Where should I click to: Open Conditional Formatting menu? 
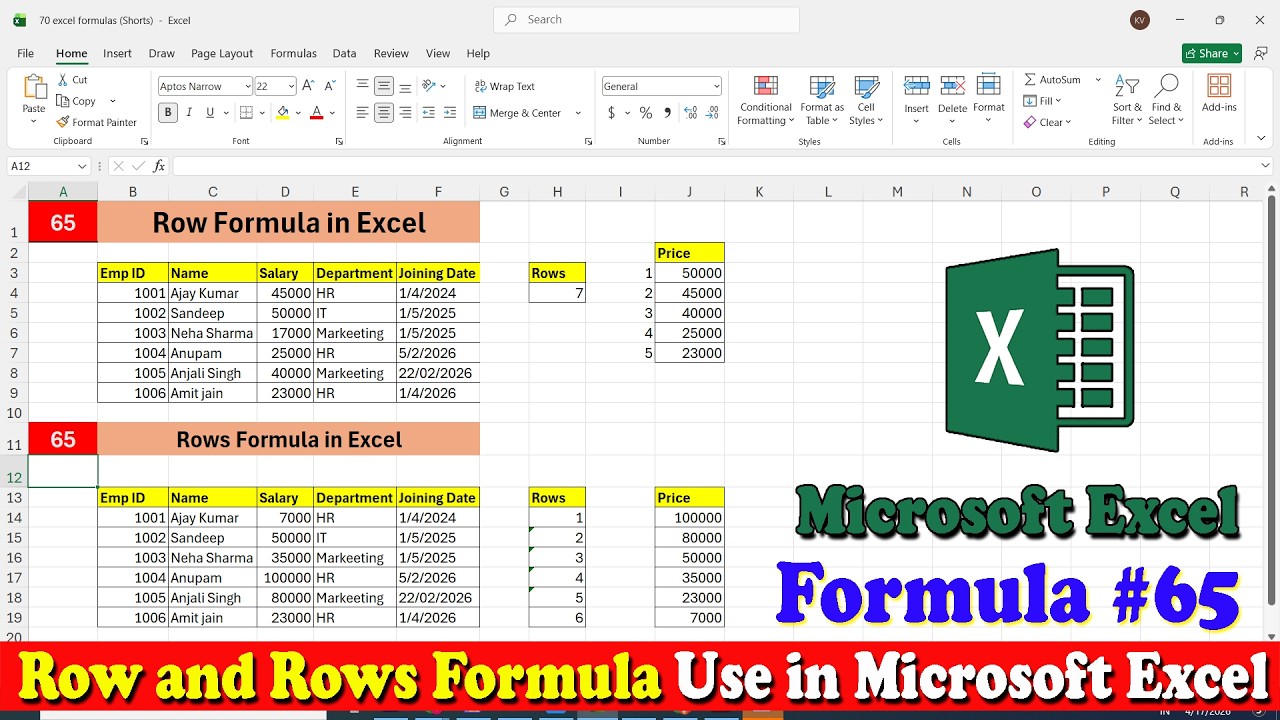766,101
